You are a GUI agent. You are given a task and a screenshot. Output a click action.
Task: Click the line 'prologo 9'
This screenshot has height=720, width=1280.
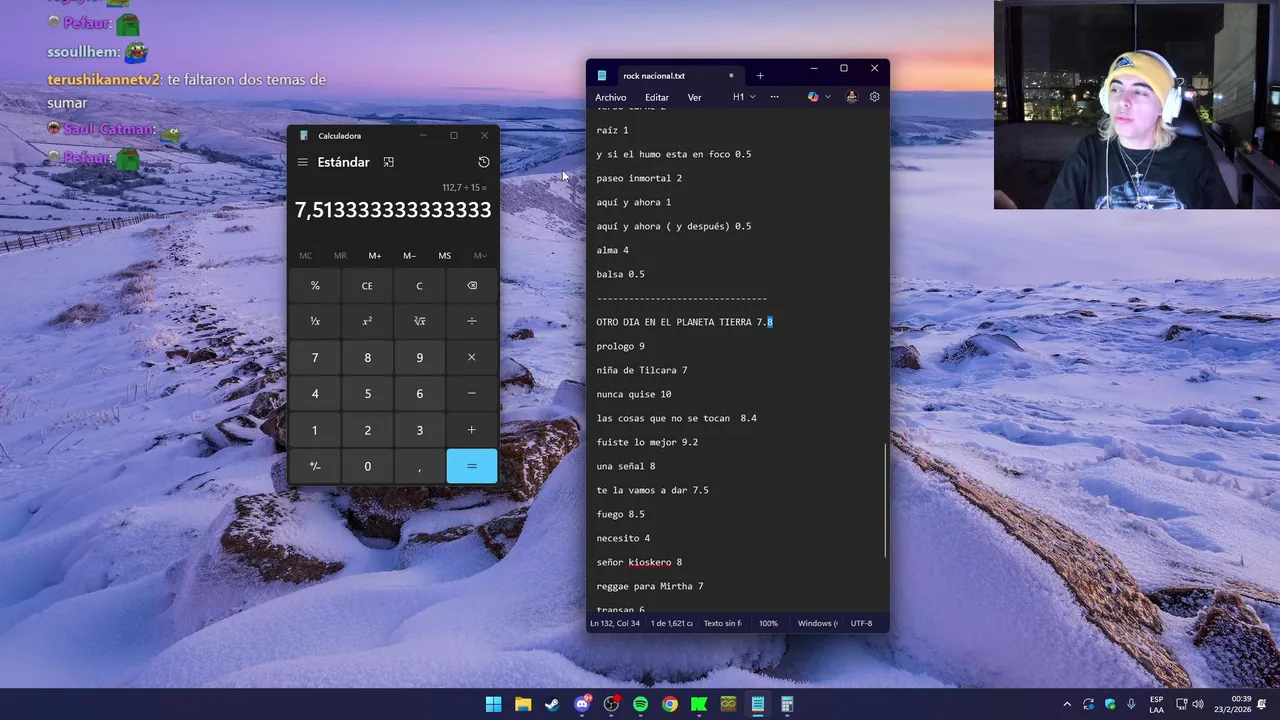(621, 346)
